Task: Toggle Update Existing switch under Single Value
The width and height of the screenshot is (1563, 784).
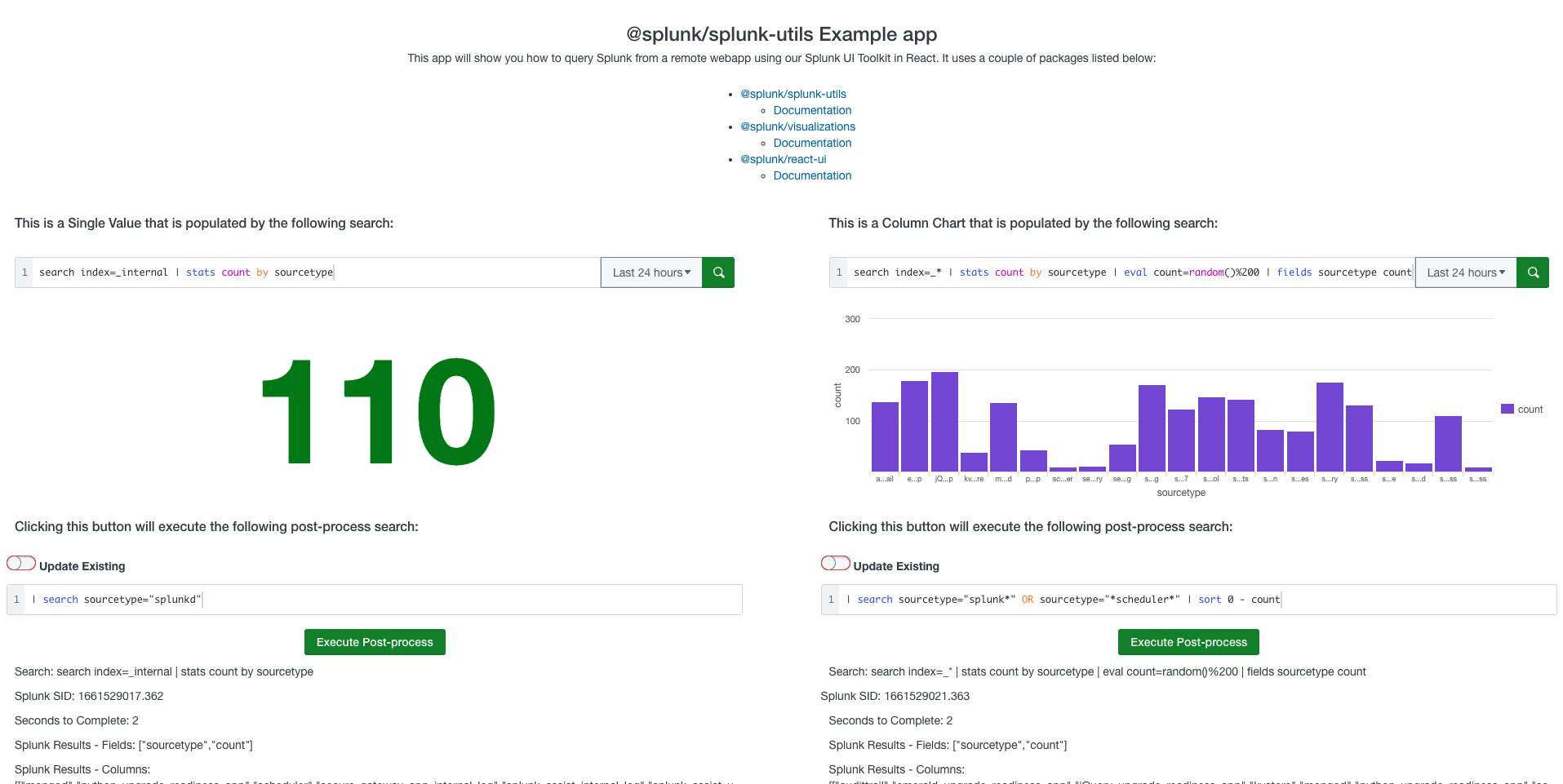Action: [21, 564]
